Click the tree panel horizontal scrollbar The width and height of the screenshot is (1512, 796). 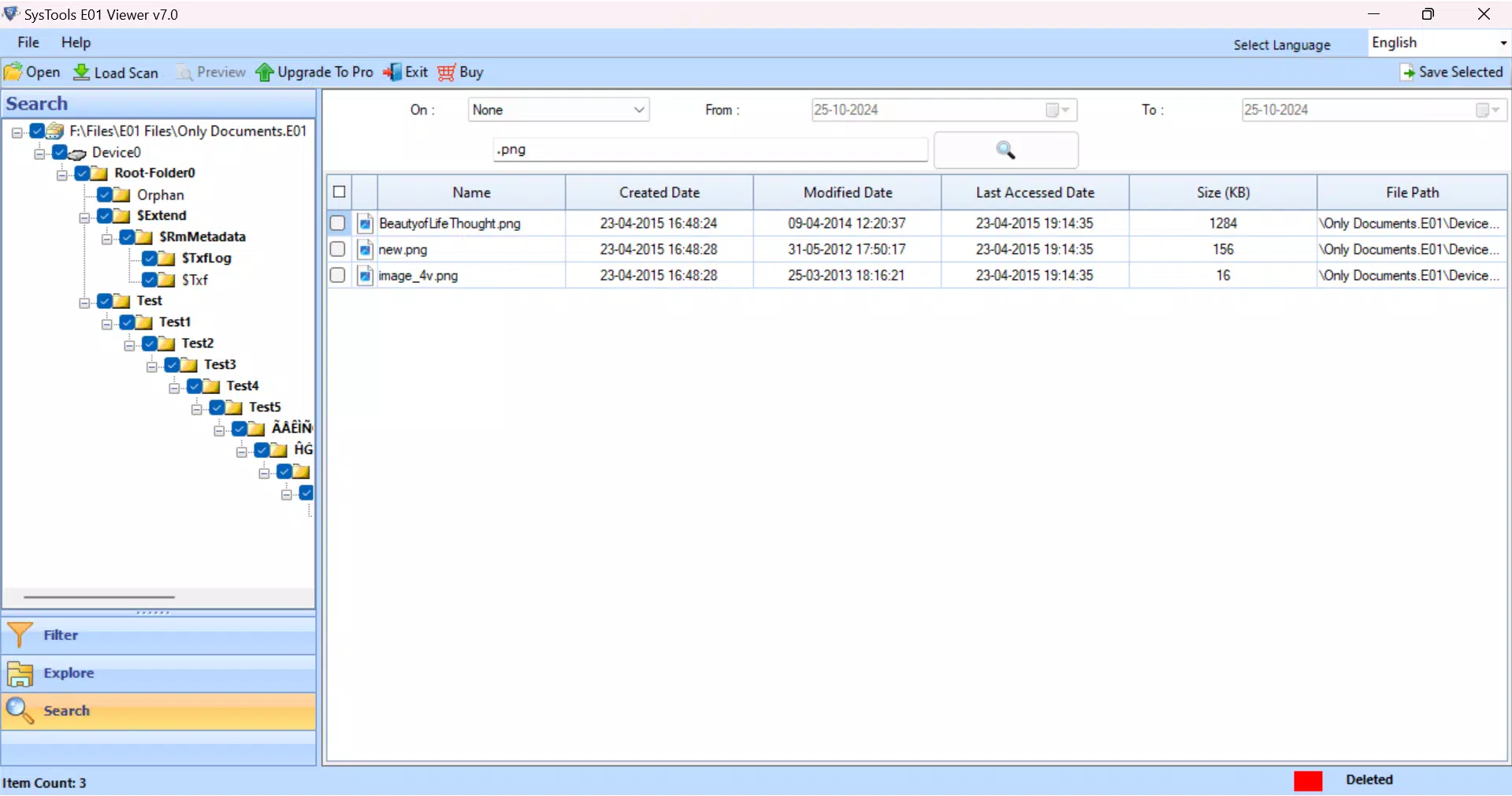click(x=99, y=597)
